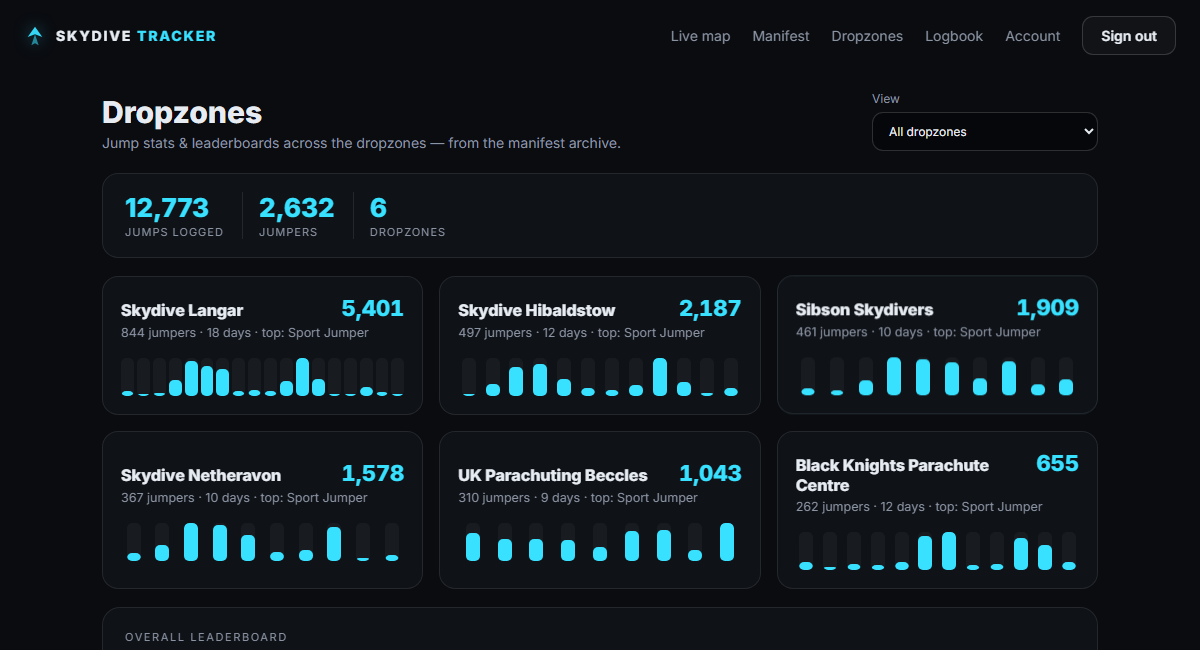Click the SKYDIVE TRACKER brand title
1200x650 pixels.
pos(136,36)
